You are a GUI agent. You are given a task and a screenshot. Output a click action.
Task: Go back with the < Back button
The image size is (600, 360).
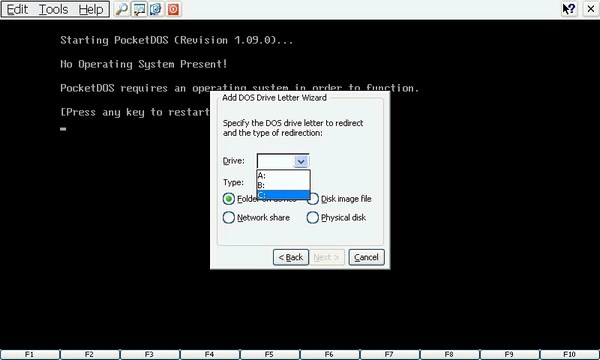[291, 257]
